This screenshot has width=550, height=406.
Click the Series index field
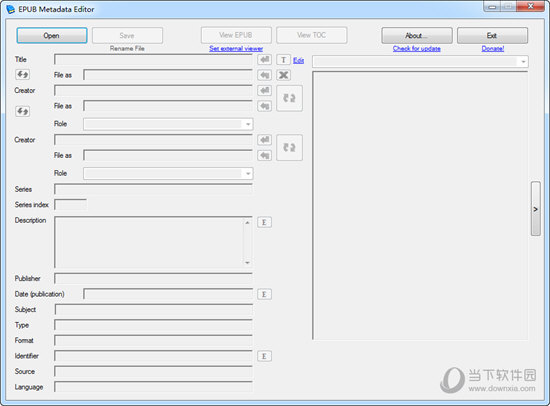[x=71, y=205]
